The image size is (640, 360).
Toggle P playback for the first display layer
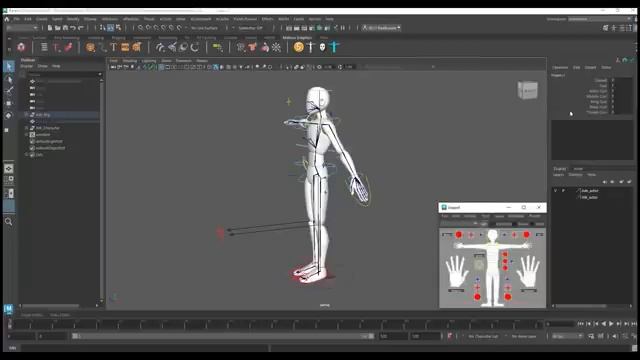[563, 191]
